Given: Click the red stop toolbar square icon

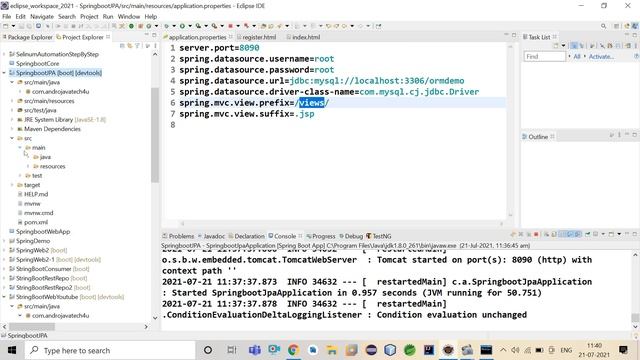Looking at the screenshot, I should [231, 26].
